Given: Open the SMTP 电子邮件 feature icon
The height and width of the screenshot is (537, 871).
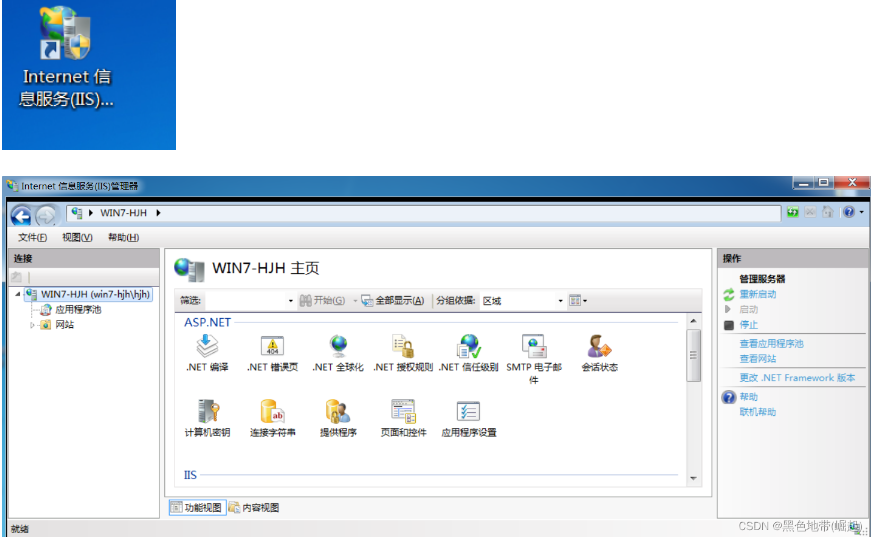Looking at the screenshot, I should tap(534, 359).
